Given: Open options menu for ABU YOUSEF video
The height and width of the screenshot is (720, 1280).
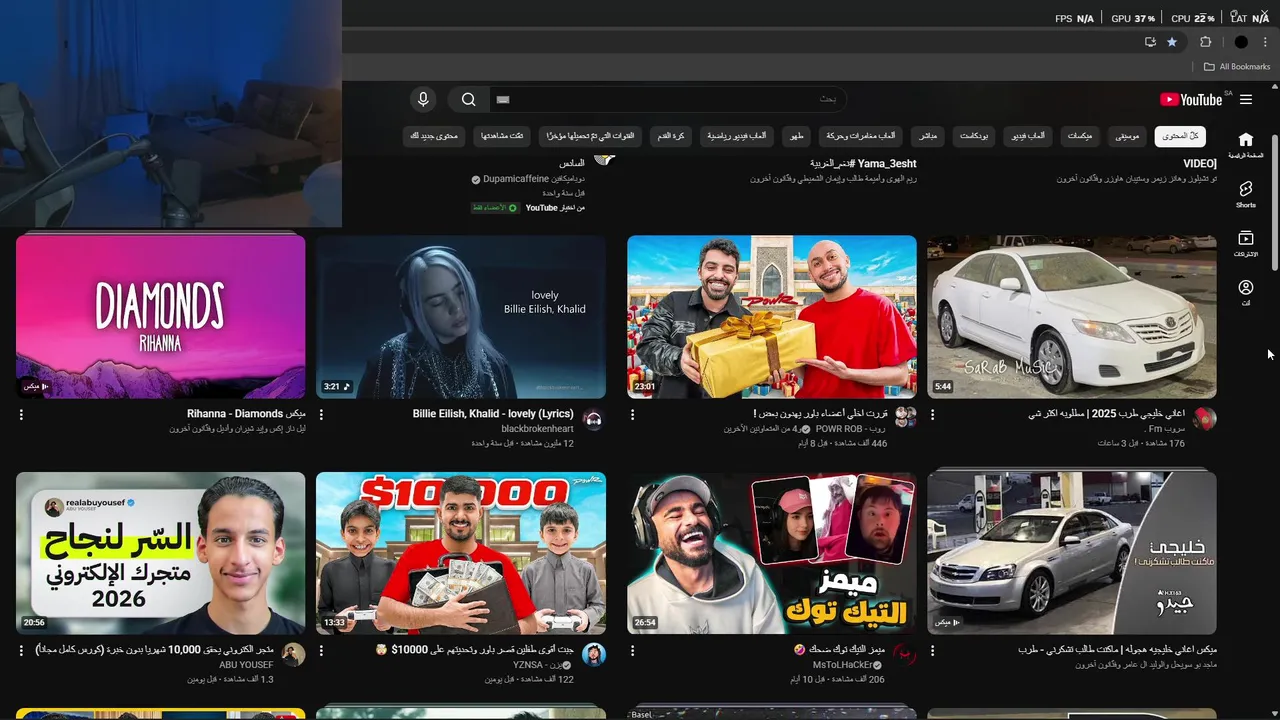Looking at the screenshot, I should [21, 650].
